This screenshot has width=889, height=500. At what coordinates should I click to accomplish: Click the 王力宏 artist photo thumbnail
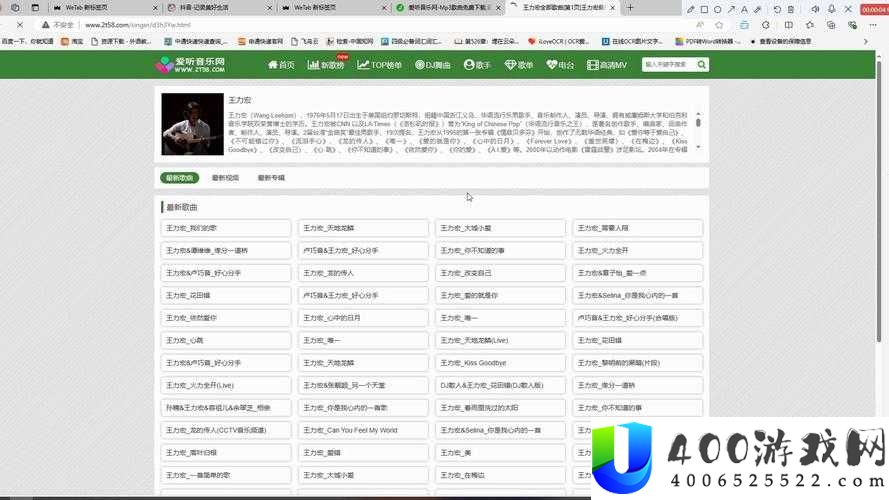192,124
